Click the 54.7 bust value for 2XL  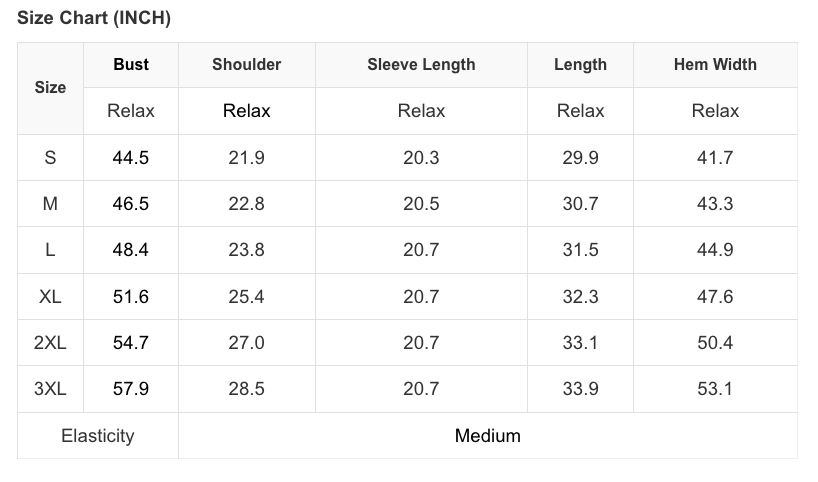tap(131, 342)
